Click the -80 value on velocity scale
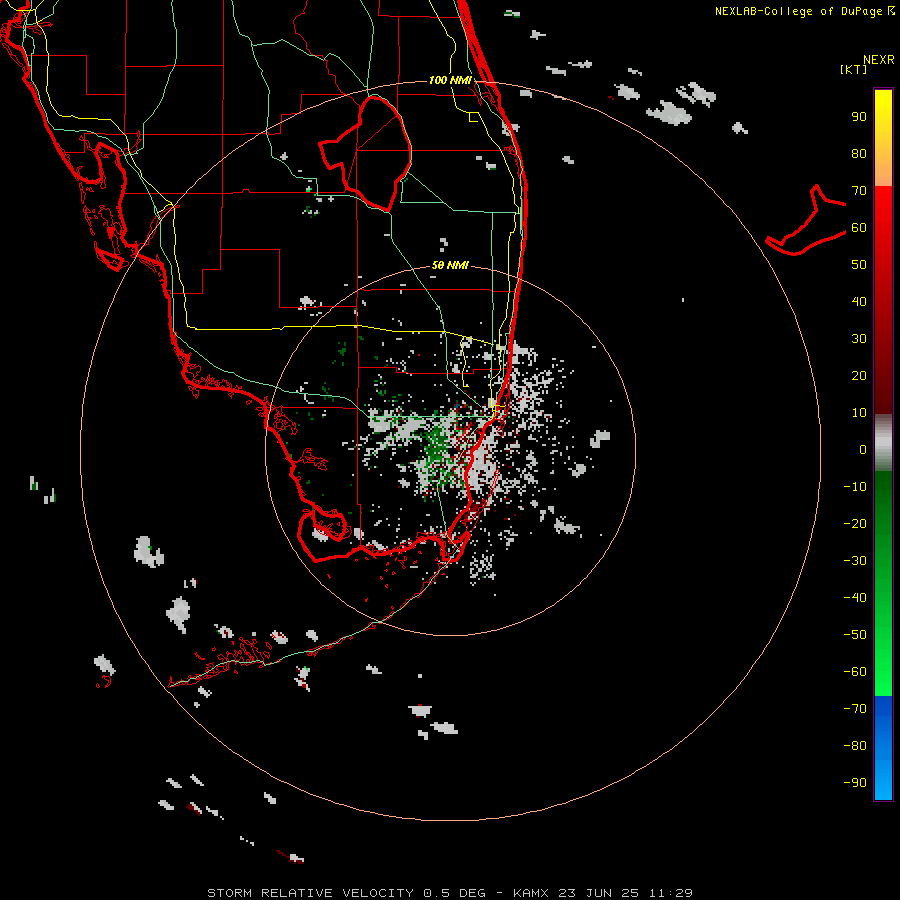This screenshot has height=900, width=900. click(855, 746)
